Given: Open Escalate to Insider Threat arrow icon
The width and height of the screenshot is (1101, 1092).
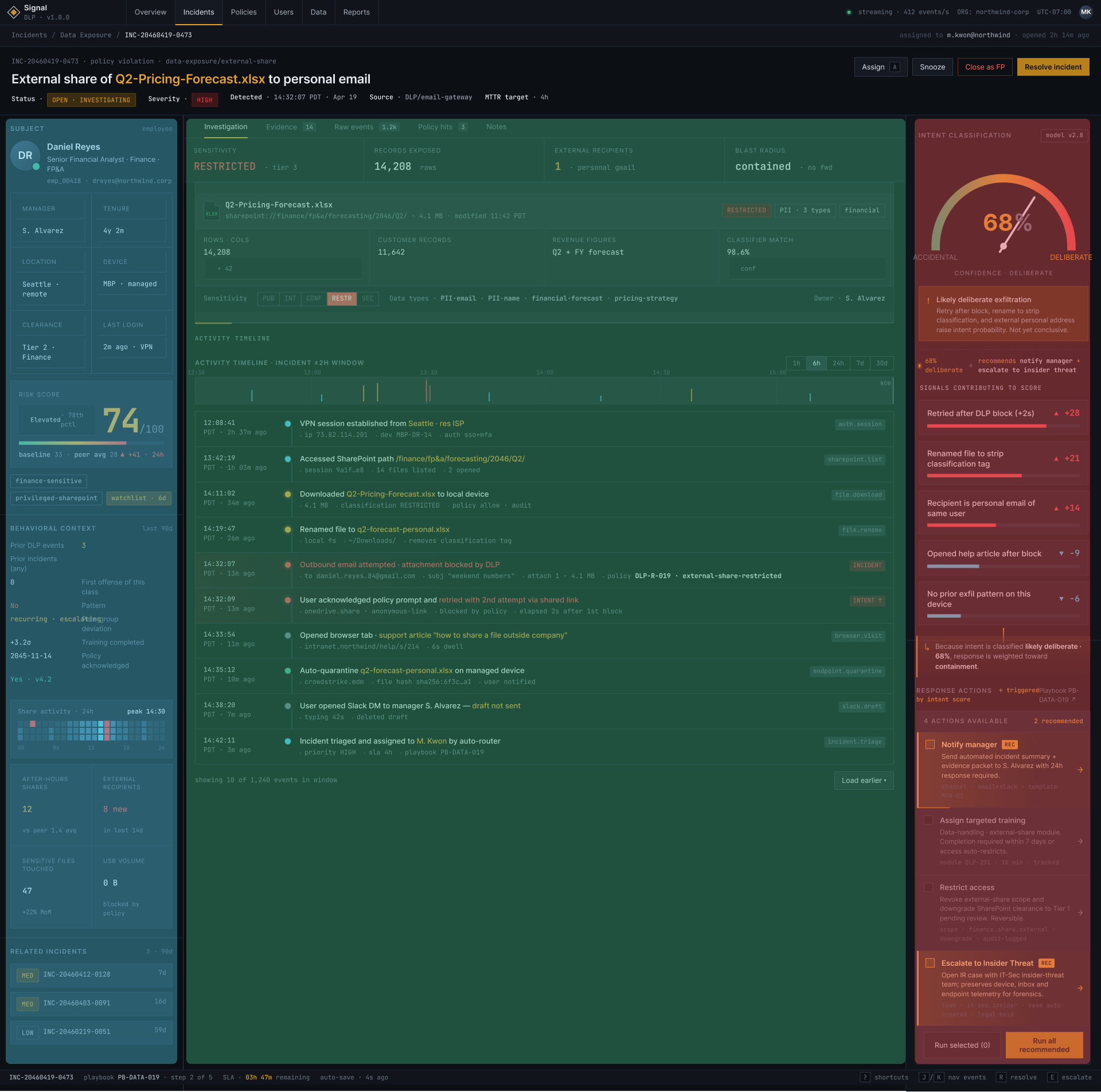Looking at the screenshot, I should click(1080, 988).
